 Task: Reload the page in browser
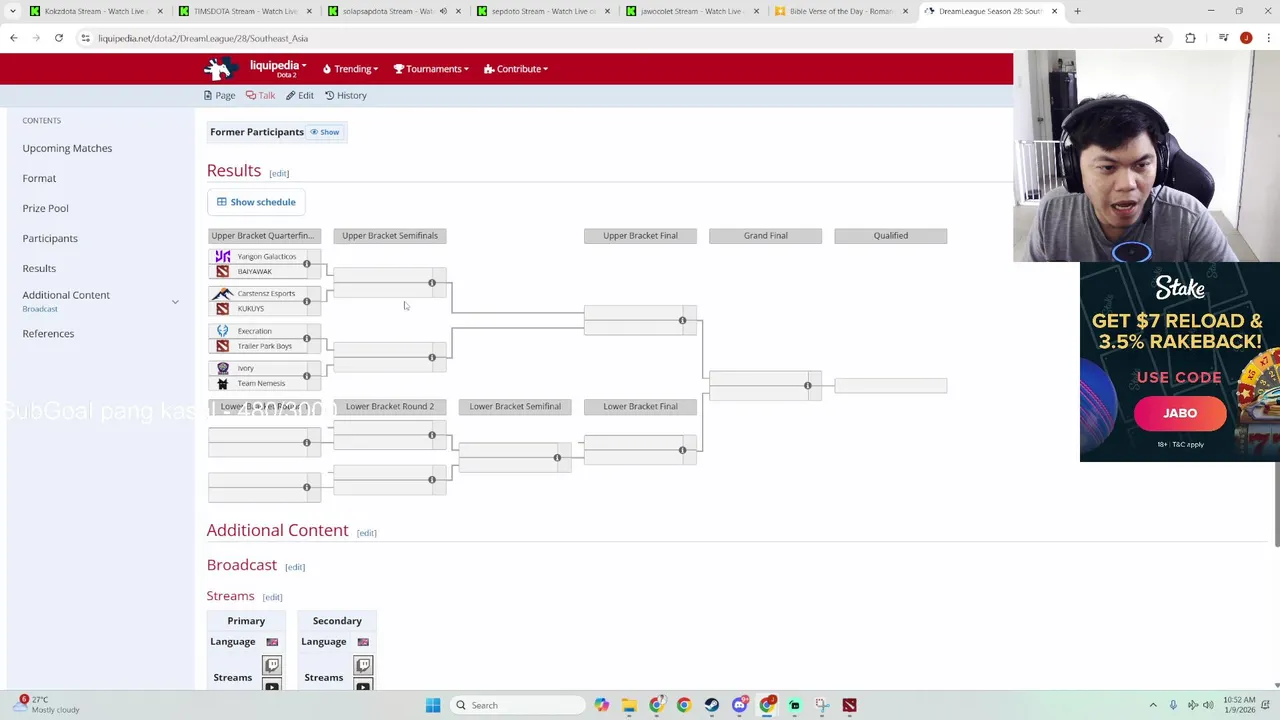59,38
